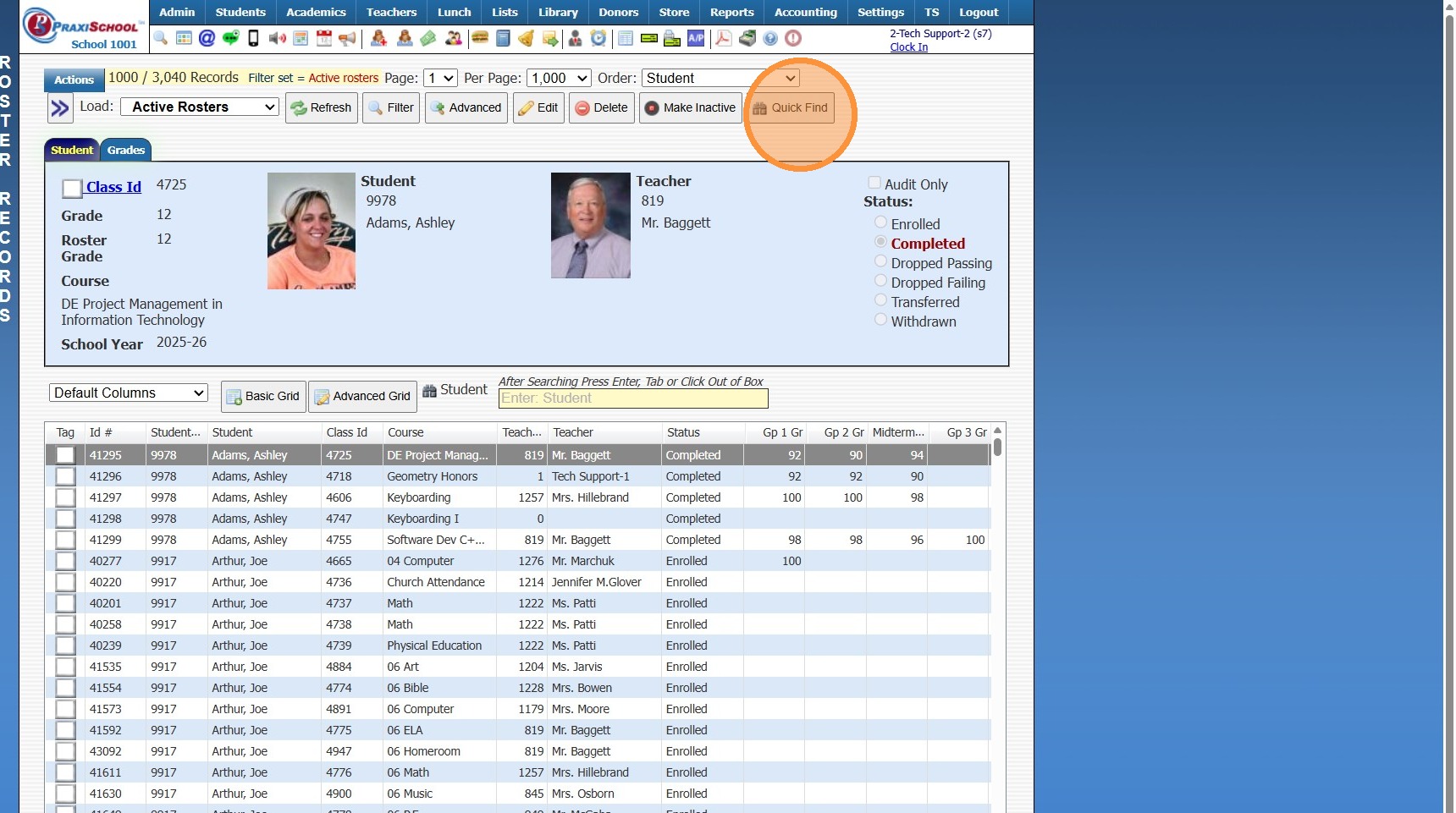
Task: Open the alarm clock icon
Action: coord(598,38)
